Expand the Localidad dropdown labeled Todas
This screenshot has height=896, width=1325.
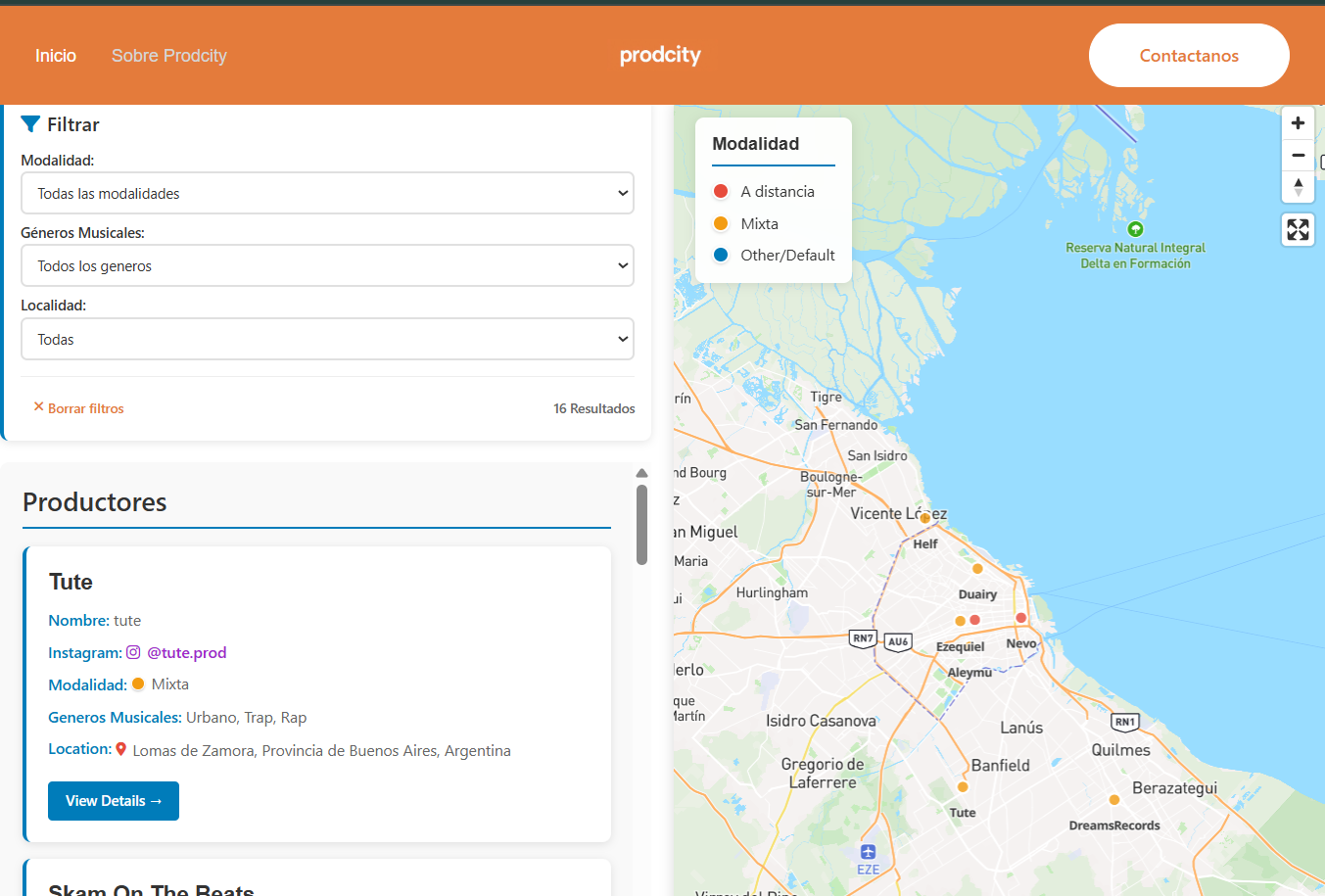click(327, 338)
